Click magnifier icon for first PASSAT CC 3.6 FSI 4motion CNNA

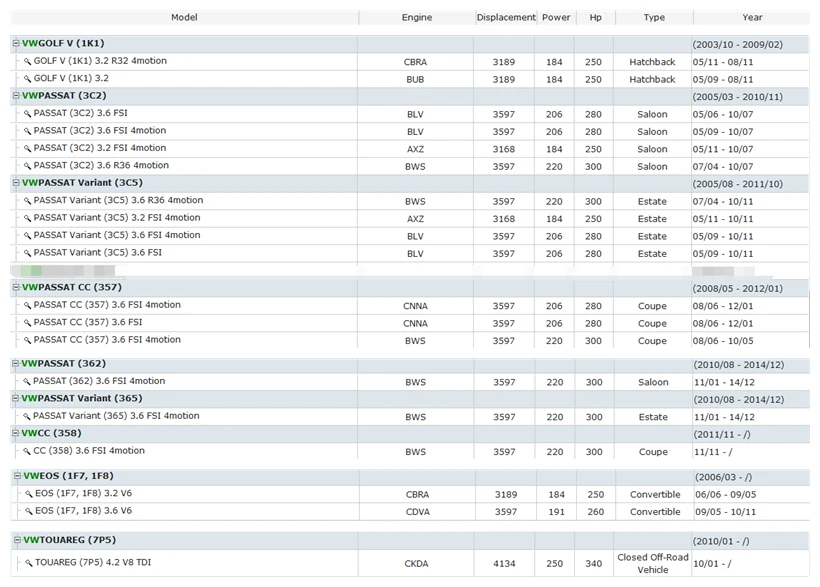tap(27, 306)
